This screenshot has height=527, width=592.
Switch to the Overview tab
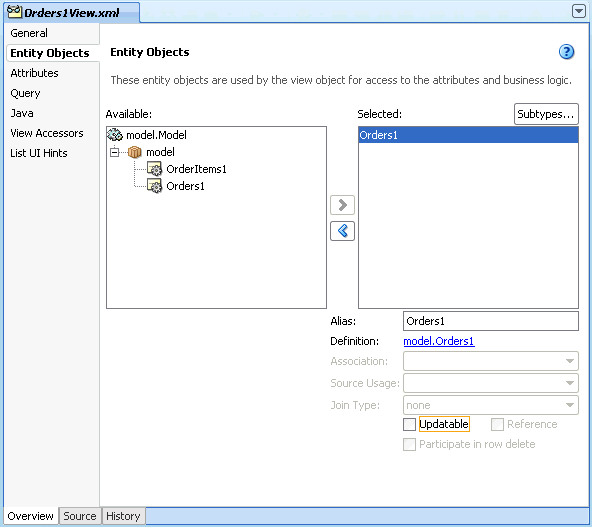[x=31, y=516]
